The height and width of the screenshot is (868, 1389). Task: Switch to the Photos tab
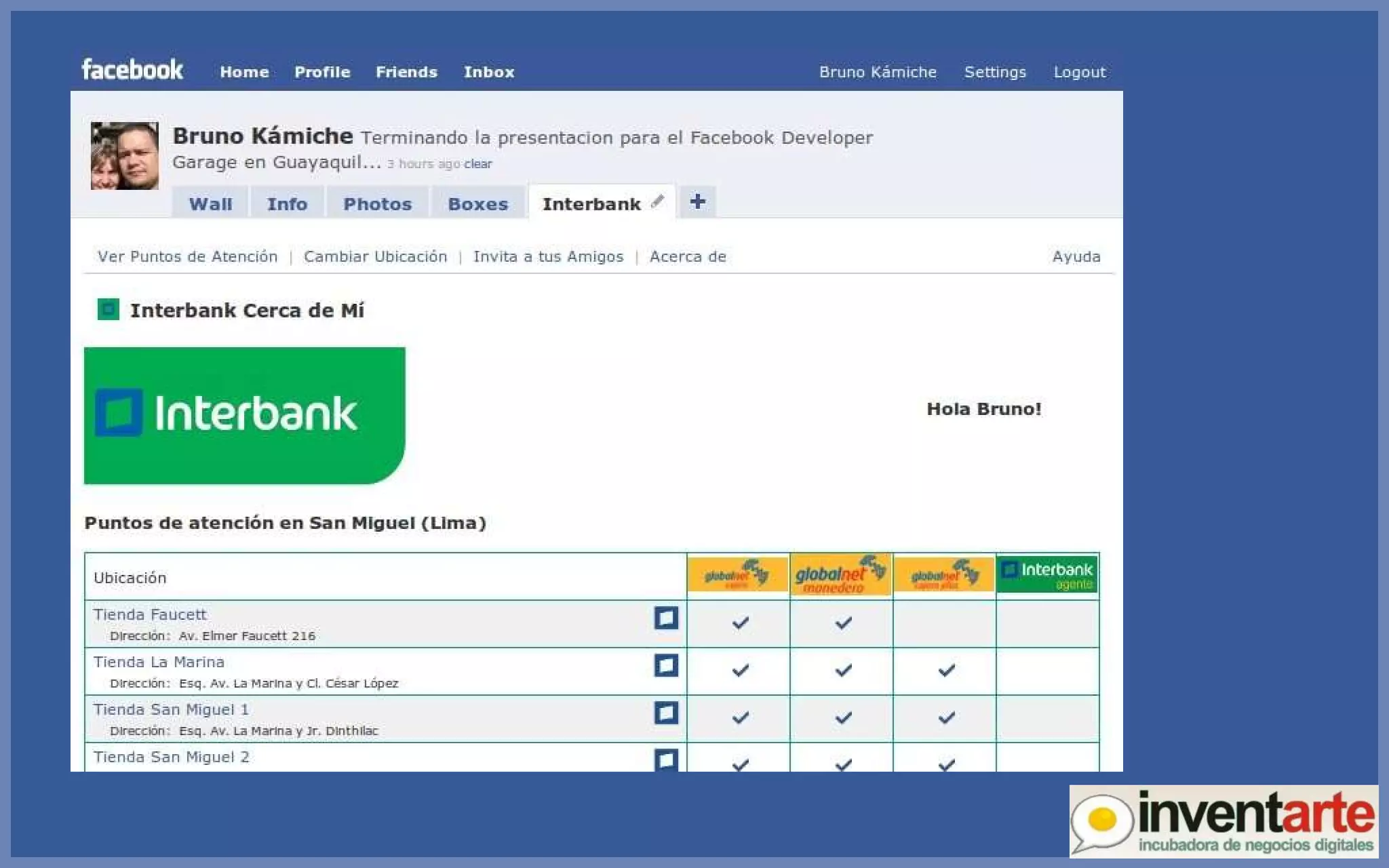click(x=377, y=204)
